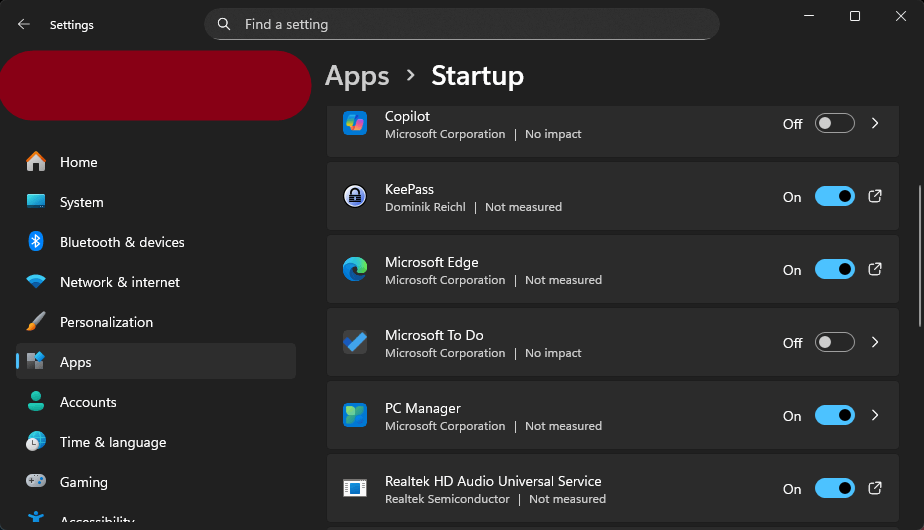Turn on Microsoft To Do startup

coord(835,343)
